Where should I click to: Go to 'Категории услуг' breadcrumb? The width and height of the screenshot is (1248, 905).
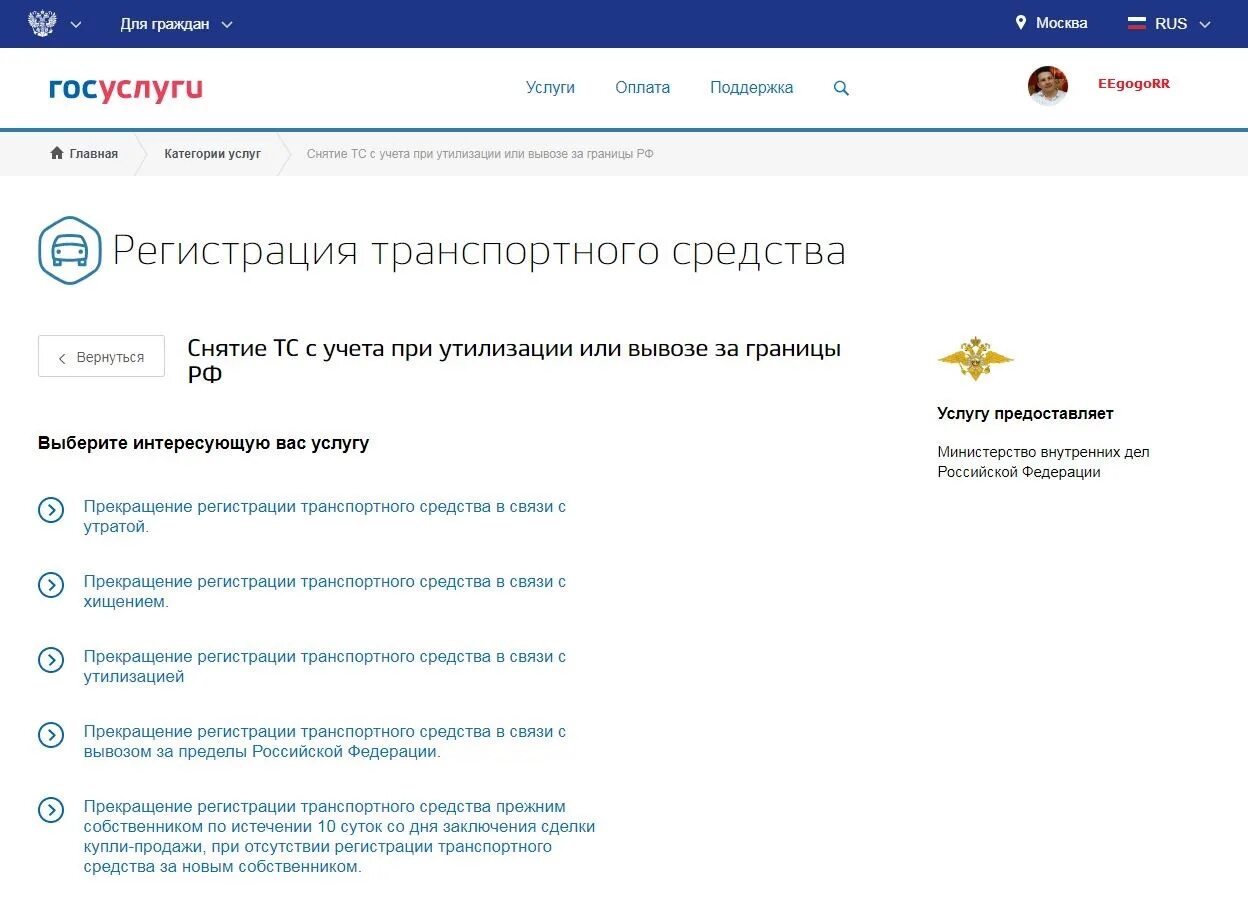coord(213,154)
